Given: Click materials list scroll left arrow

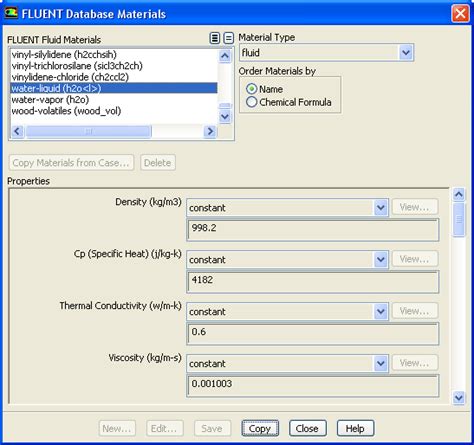Looking at the screenshot, I should click(x=17, y=131).
